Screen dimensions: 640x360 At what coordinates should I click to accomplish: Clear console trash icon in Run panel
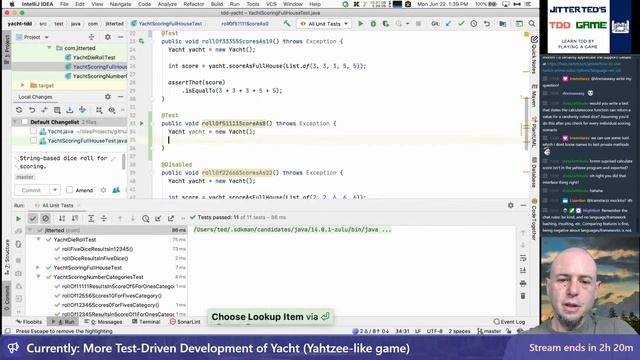(x=523, y=296)
